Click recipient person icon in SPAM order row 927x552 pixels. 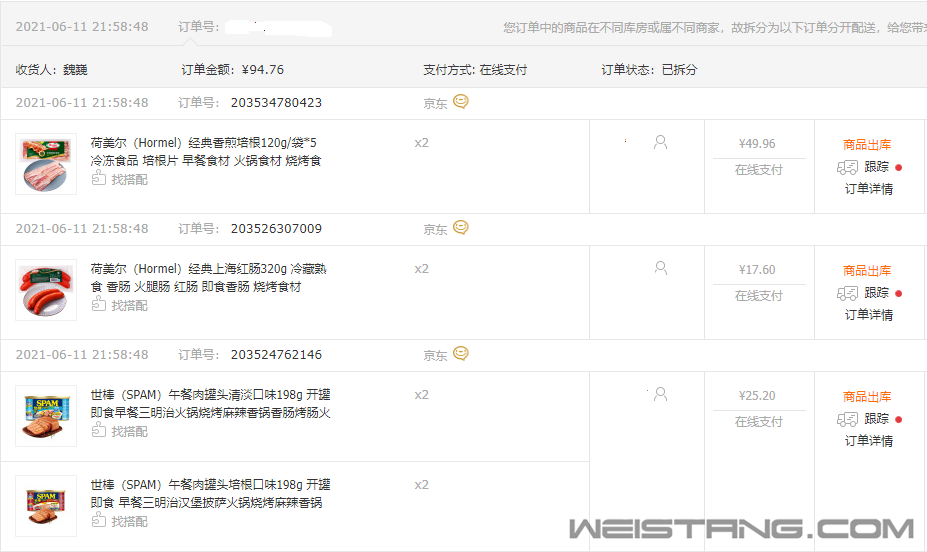click(660, 394)
